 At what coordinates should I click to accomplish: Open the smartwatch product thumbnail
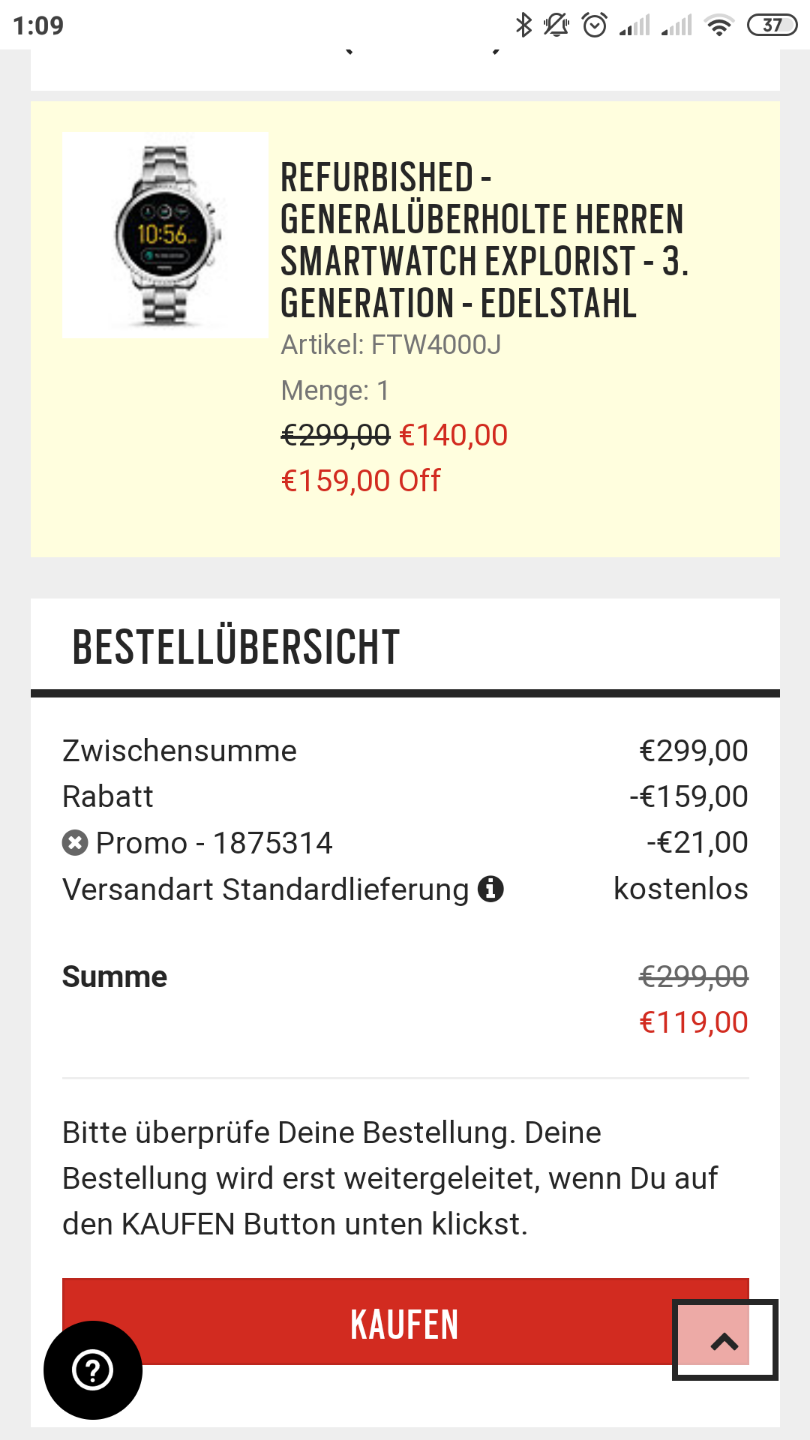point(165,235)
